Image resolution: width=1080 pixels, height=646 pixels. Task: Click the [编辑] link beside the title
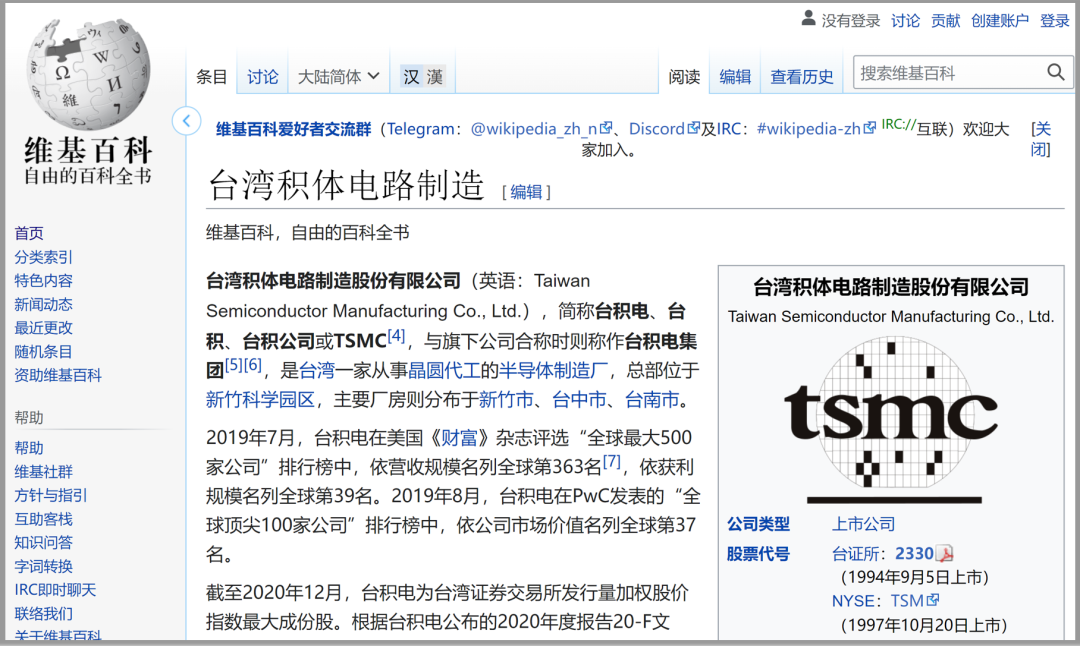point(526,191)
